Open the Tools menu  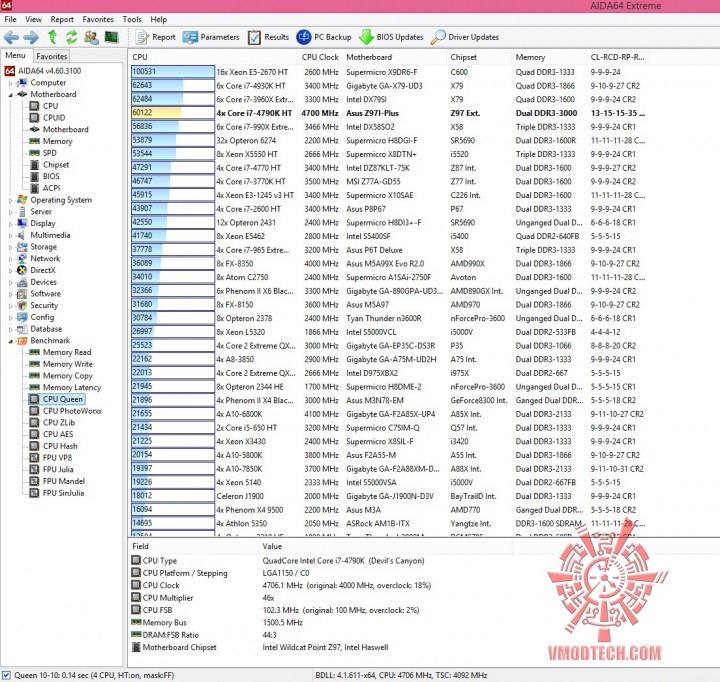coord(132,19)
